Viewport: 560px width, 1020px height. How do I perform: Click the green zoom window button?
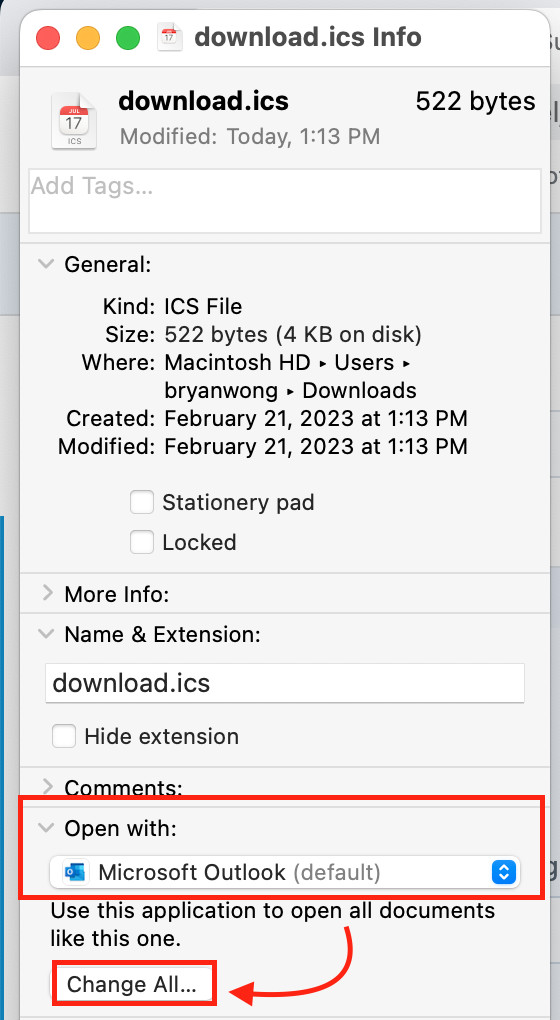127,38
